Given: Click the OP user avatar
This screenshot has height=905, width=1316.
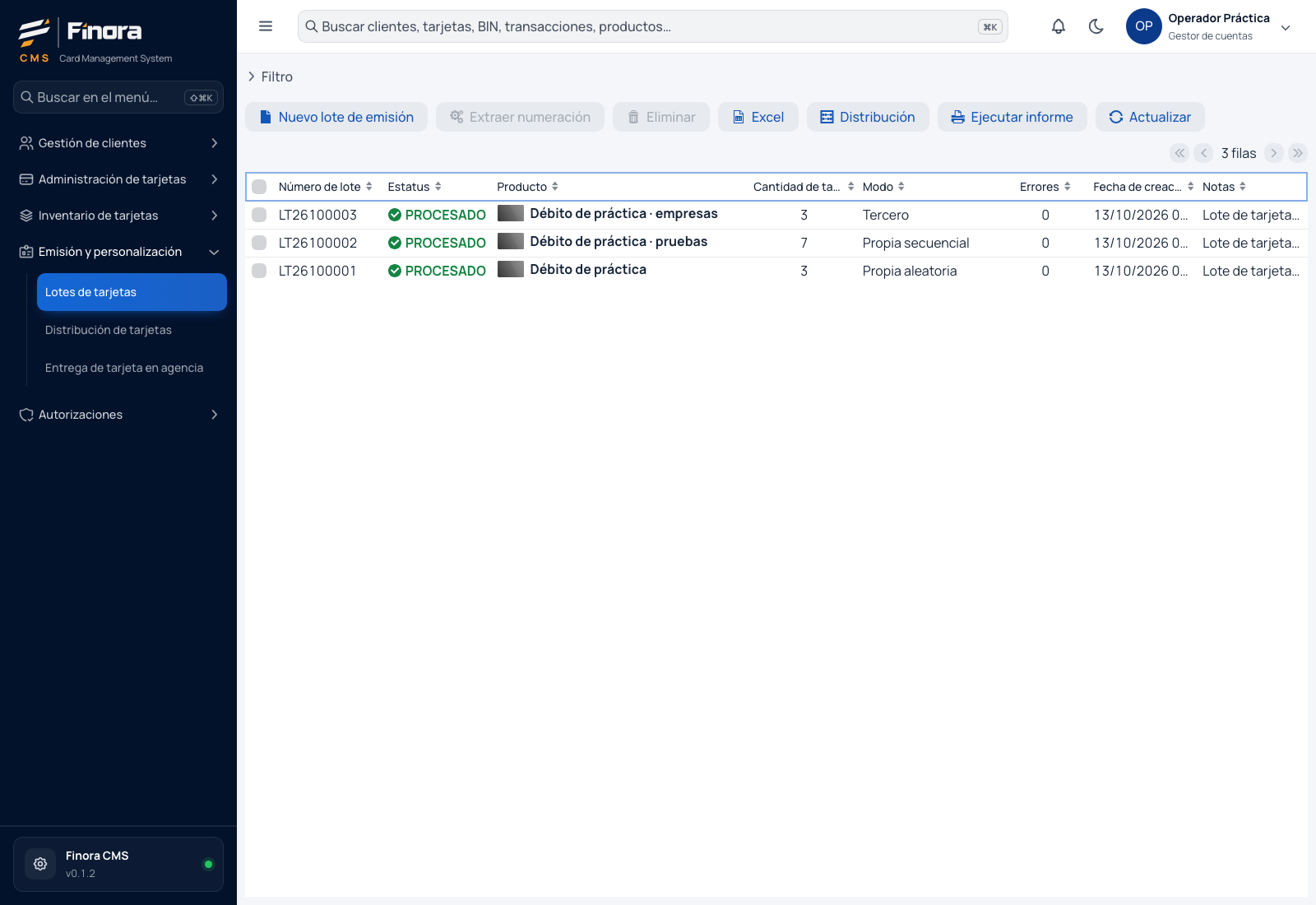Looking at the screenshot, I should 1144,26.
